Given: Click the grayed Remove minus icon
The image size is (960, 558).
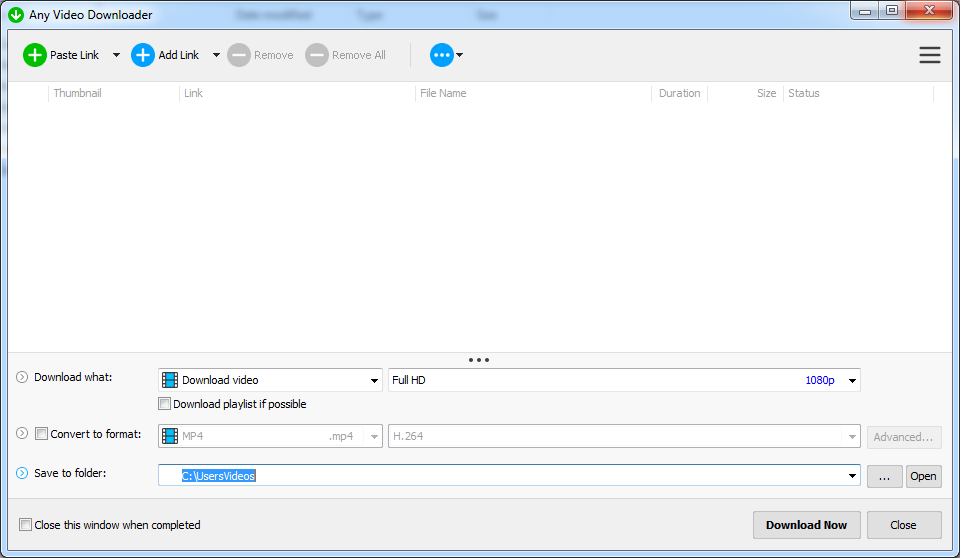Looking at the screenshot, I should coord(239,55).
